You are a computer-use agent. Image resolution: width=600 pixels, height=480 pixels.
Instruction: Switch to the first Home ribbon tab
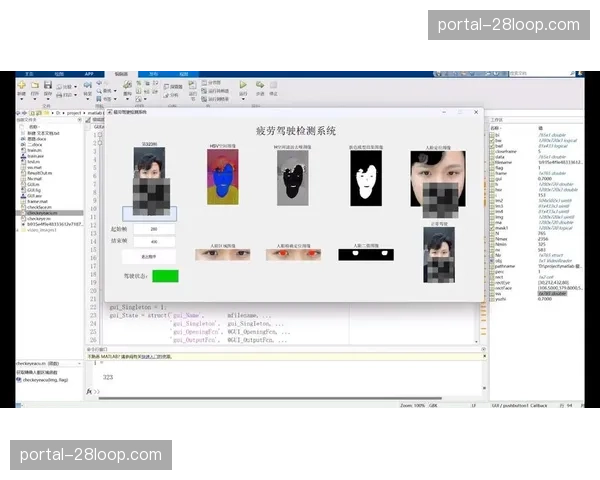pos(29,74)
